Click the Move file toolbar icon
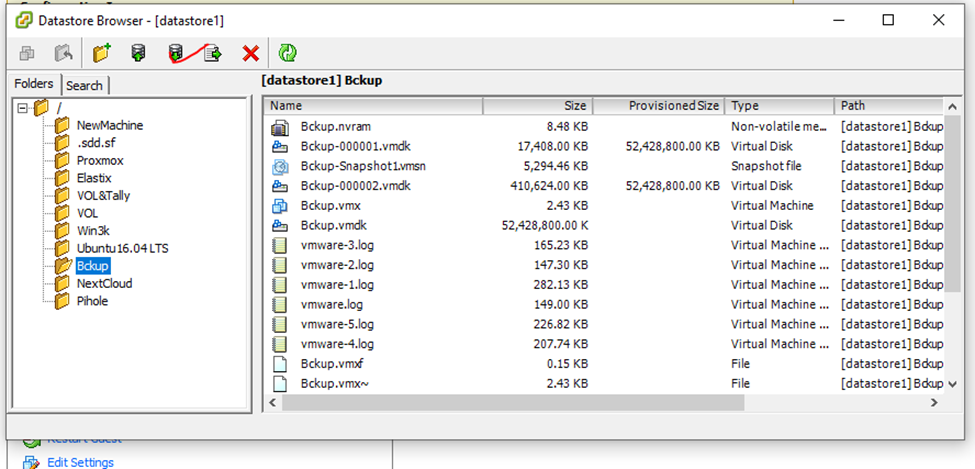Viewport: 975px width, 469px height. pos(212,53)
